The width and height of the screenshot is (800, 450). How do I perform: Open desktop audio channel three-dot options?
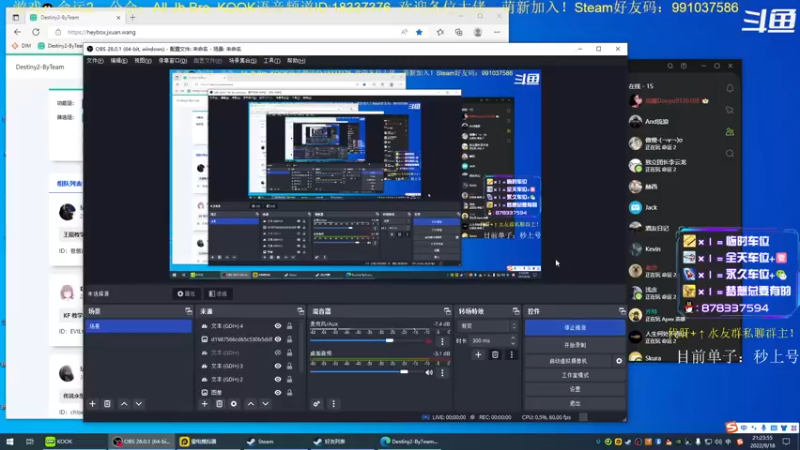click(x=442, y=372)
